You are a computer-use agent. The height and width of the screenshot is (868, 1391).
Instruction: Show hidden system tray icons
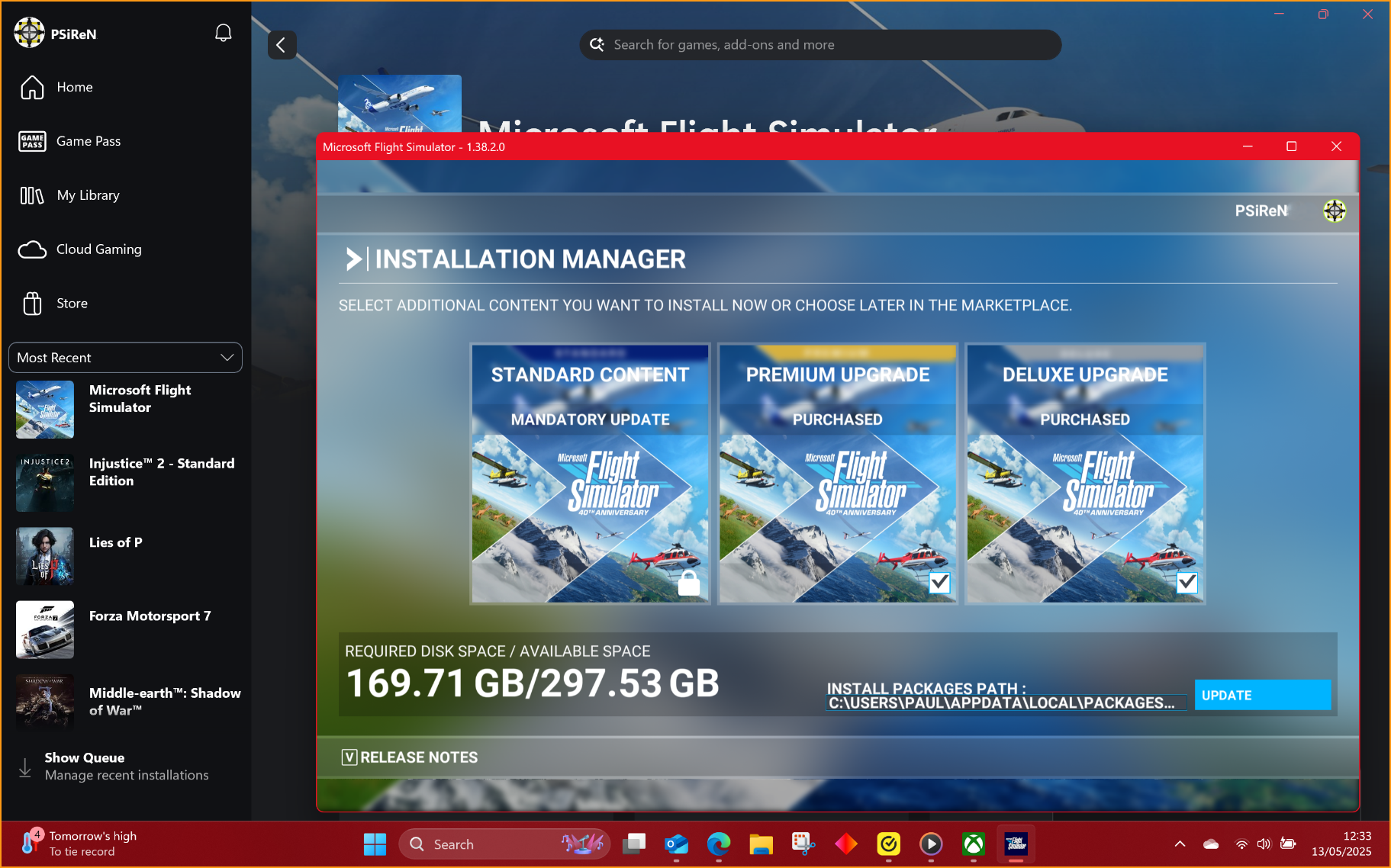(1180, 844)
